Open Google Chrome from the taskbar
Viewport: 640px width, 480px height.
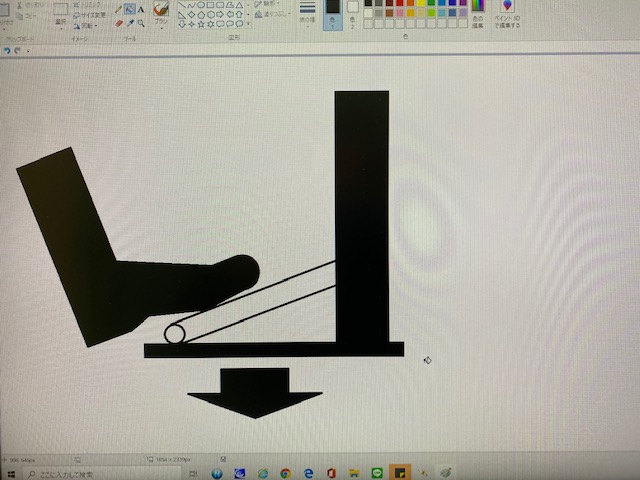286,472
